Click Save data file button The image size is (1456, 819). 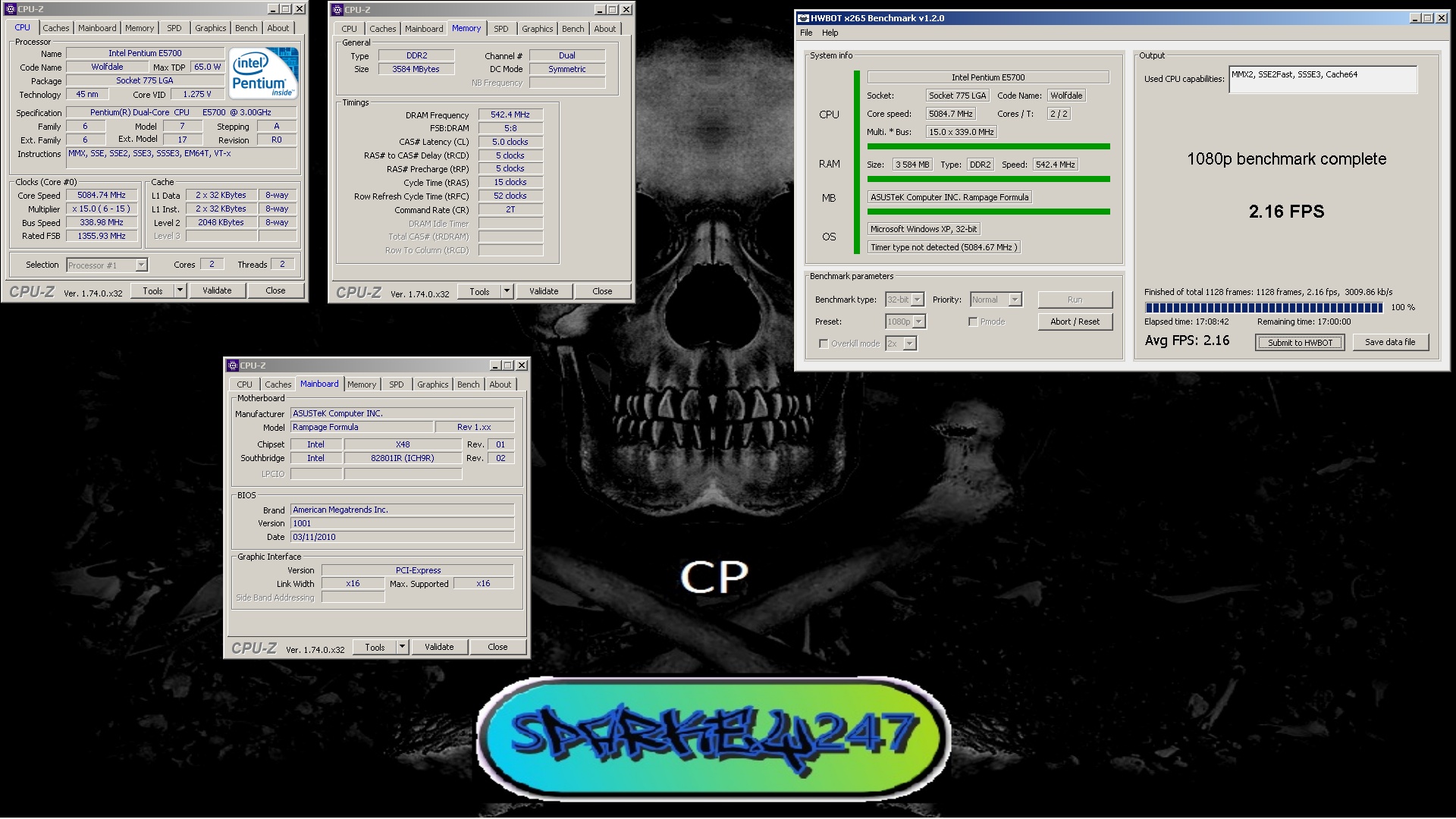[1390, 342]
